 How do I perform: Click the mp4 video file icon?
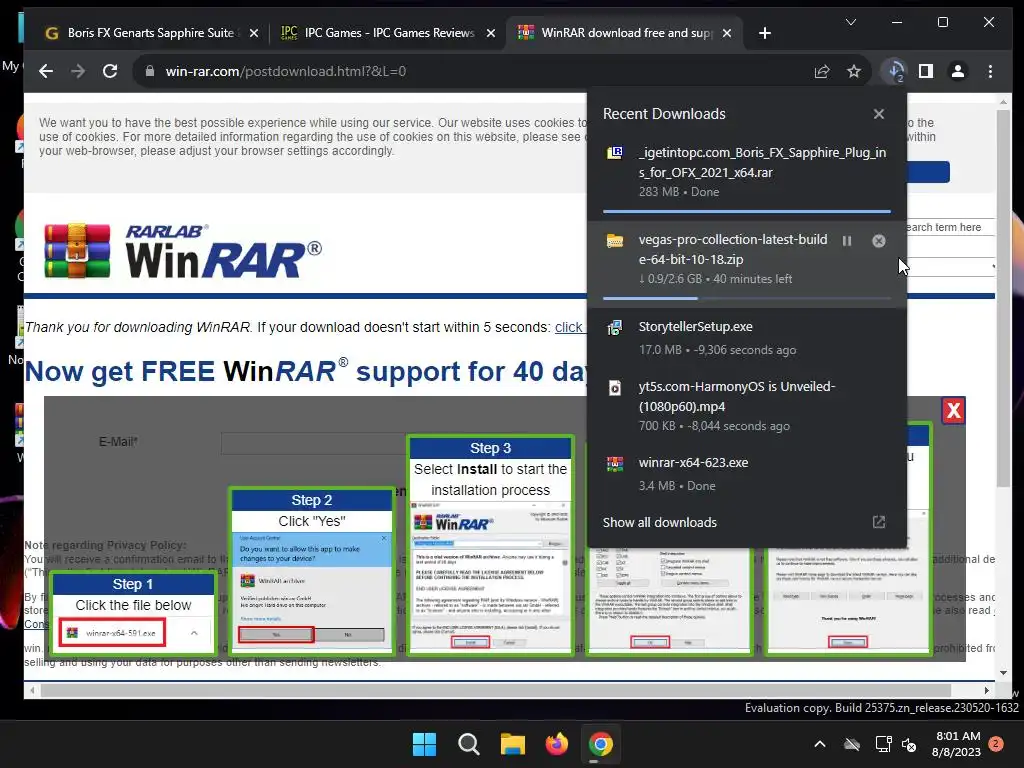click(x=615, y=388)
